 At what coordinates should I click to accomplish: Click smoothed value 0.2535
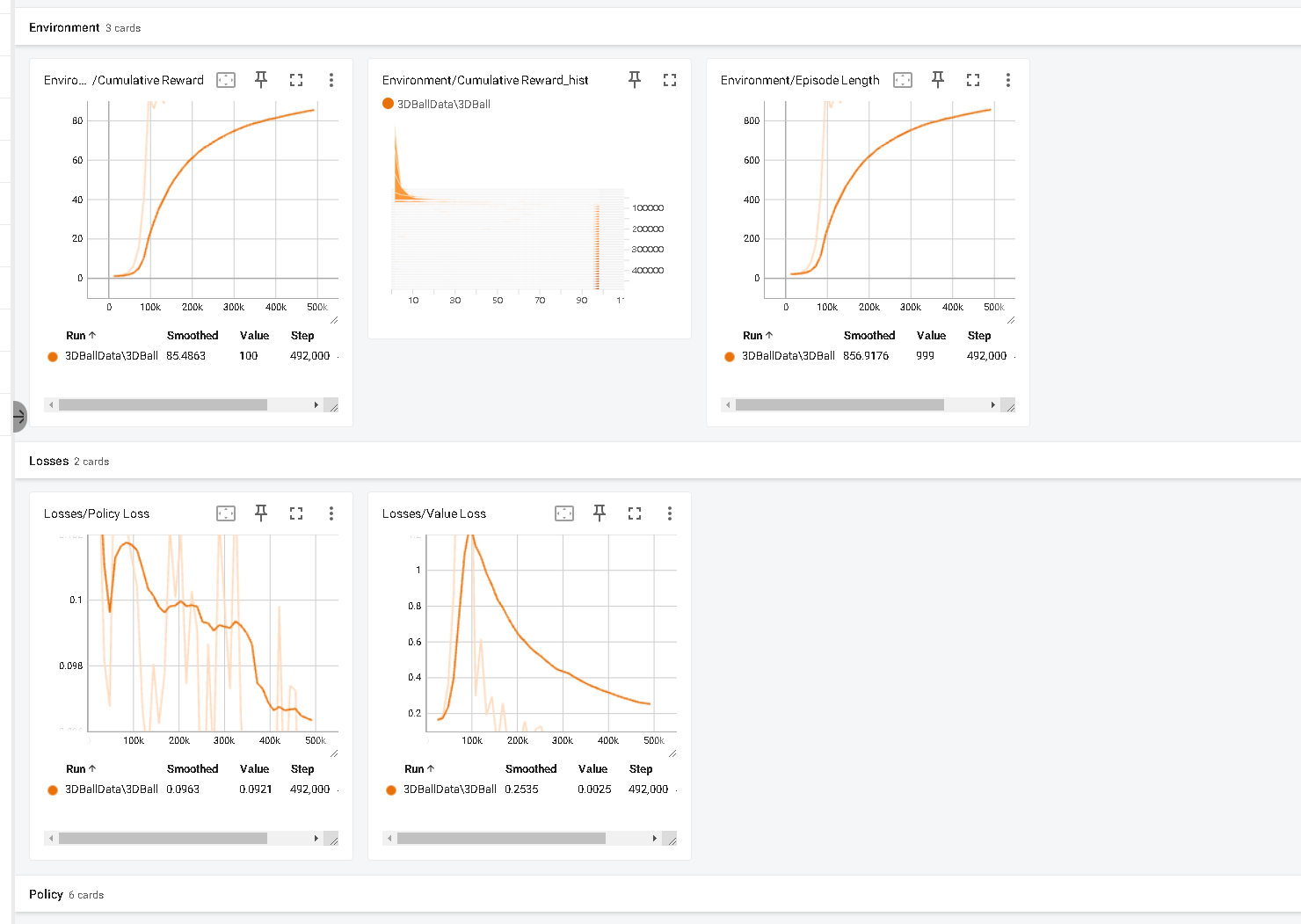[x=521, y=789]
